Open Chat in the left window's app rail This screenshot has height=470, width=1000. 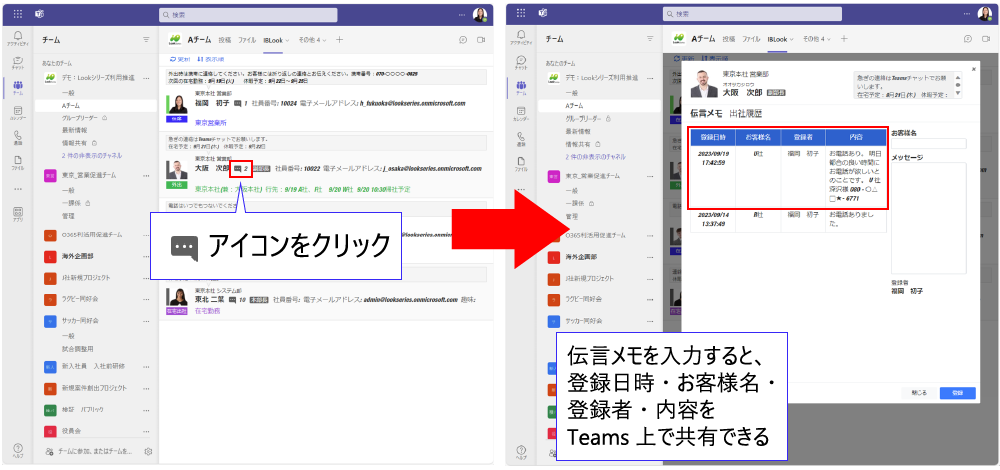pos(17,64)
